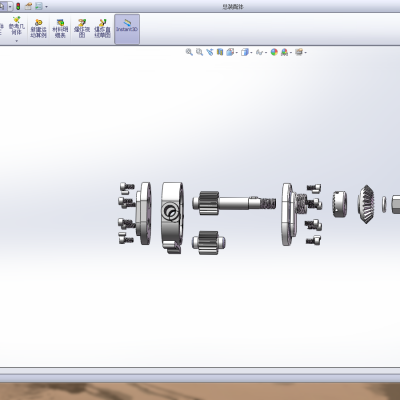Expand the View Orientation dropdown arrow
The image size is (400, 400).
pyautogui.click(x=237, y=53)
